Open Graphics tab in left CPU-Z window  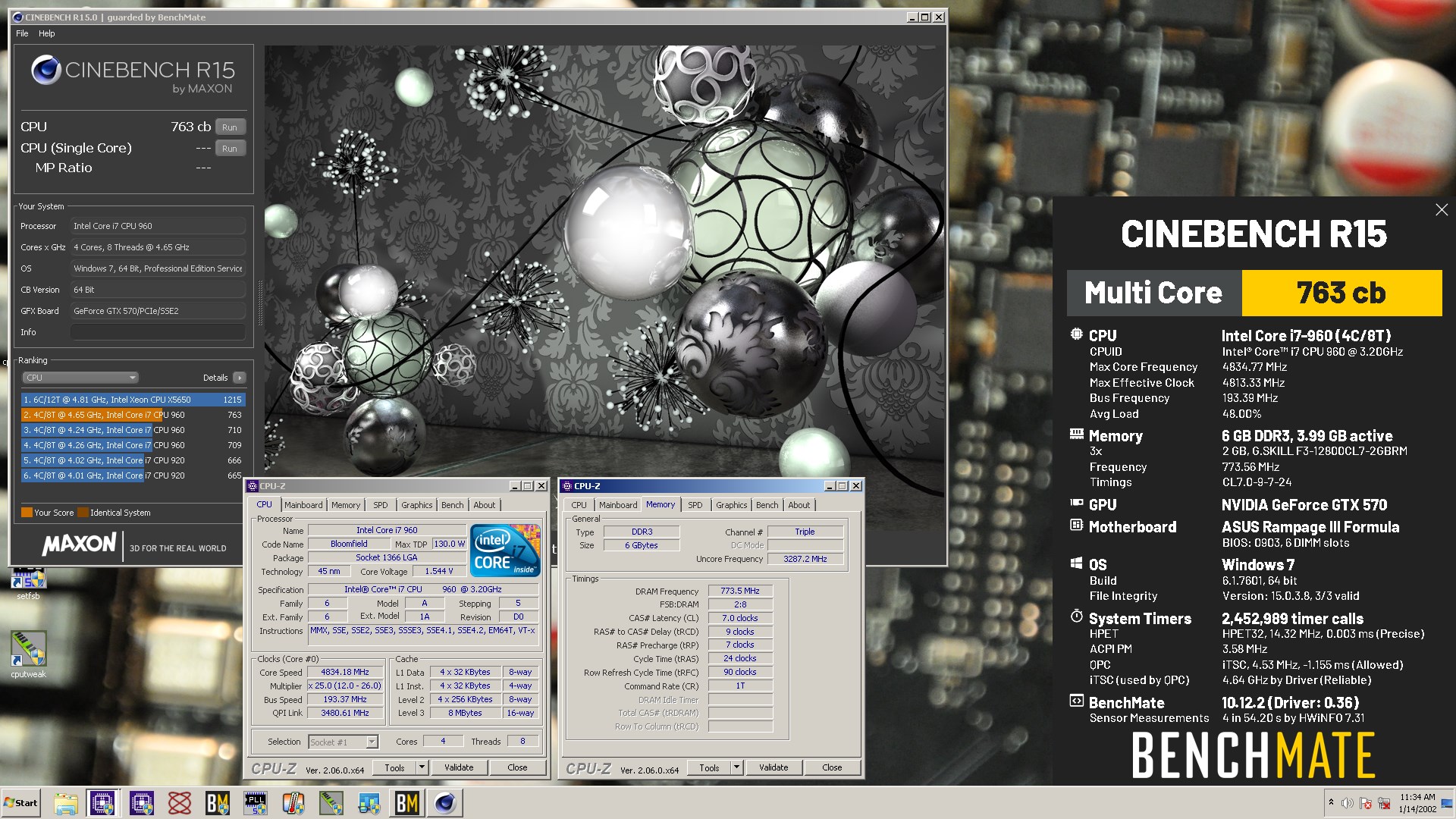[x=417, y=505]
